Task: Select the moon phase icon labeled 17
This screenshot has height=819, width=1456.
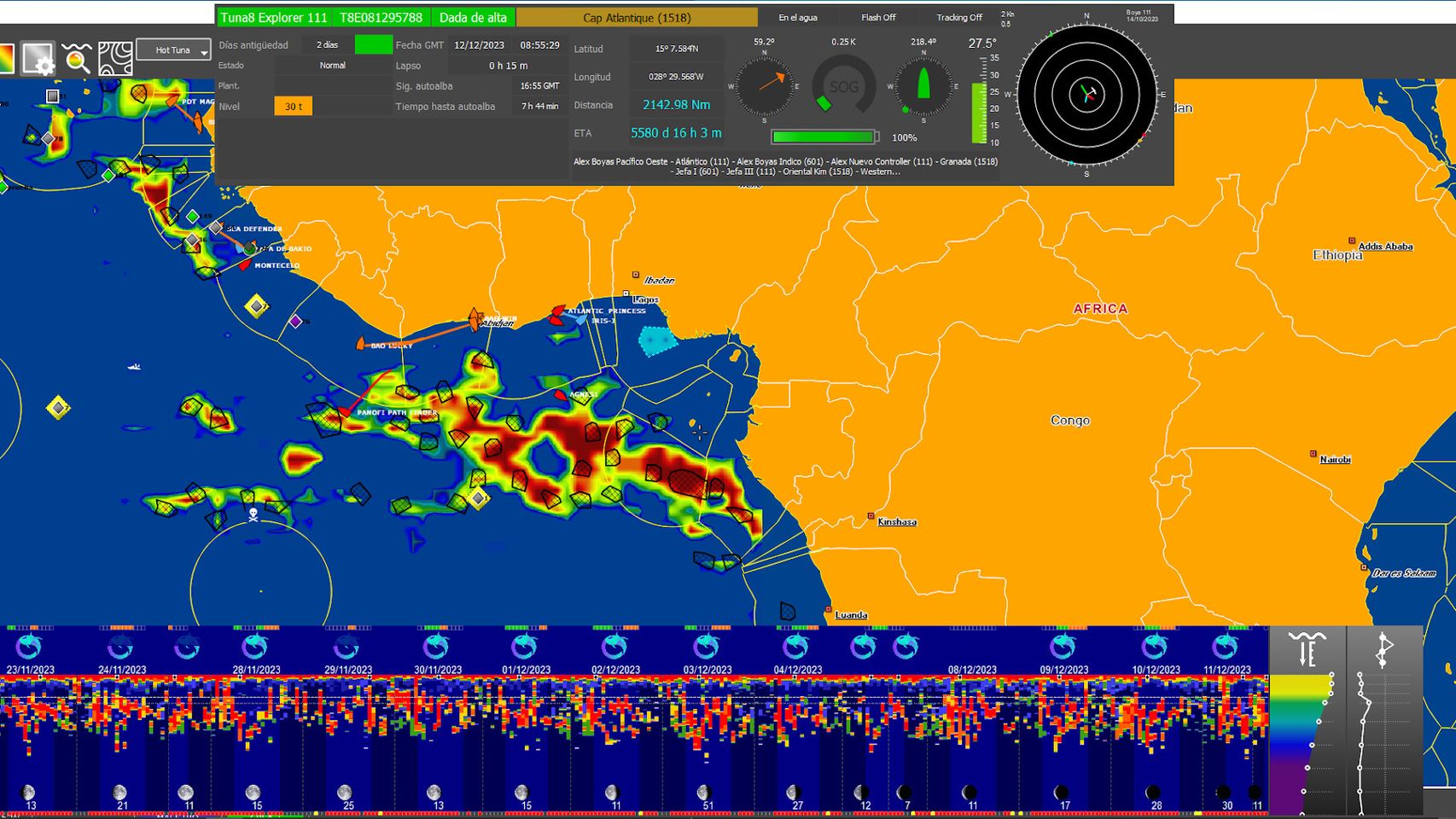Action: [1062, 793]
